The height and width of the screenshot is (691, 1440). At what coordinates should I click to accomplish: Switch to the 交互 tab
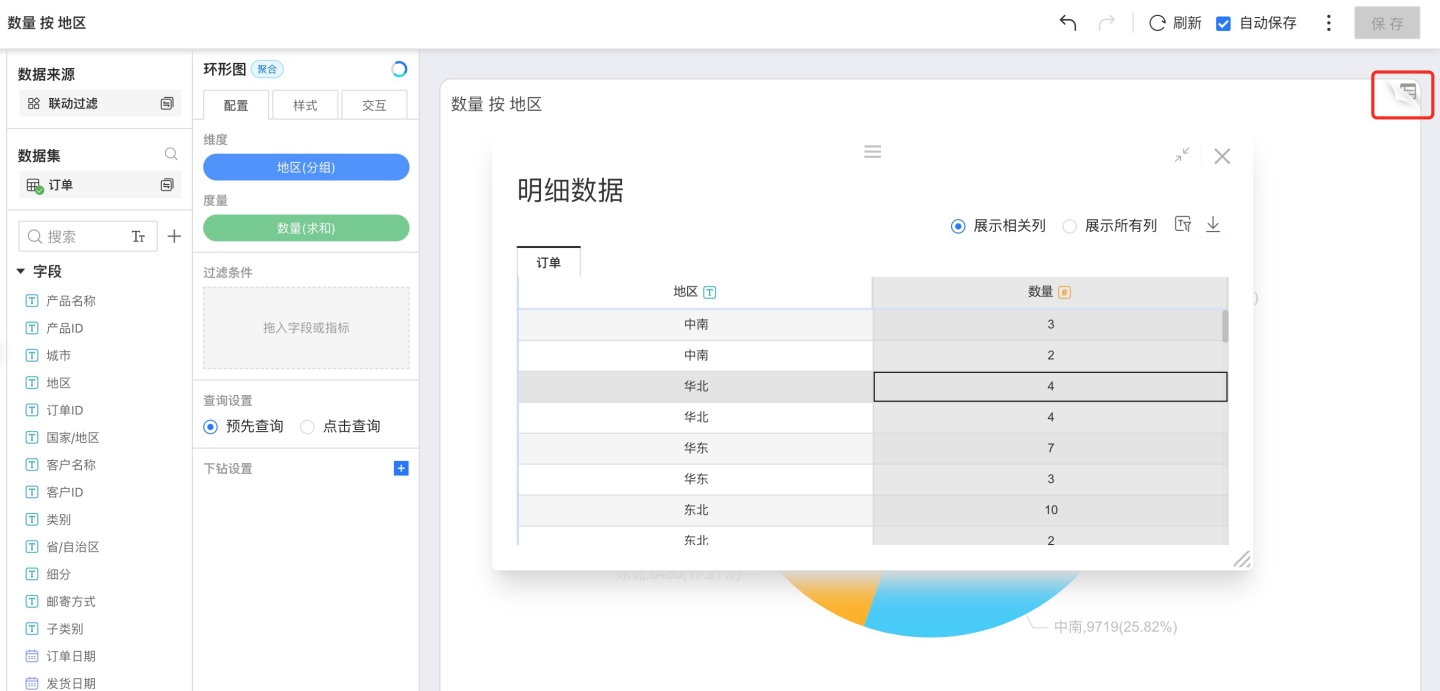click(x=374, y=105)
